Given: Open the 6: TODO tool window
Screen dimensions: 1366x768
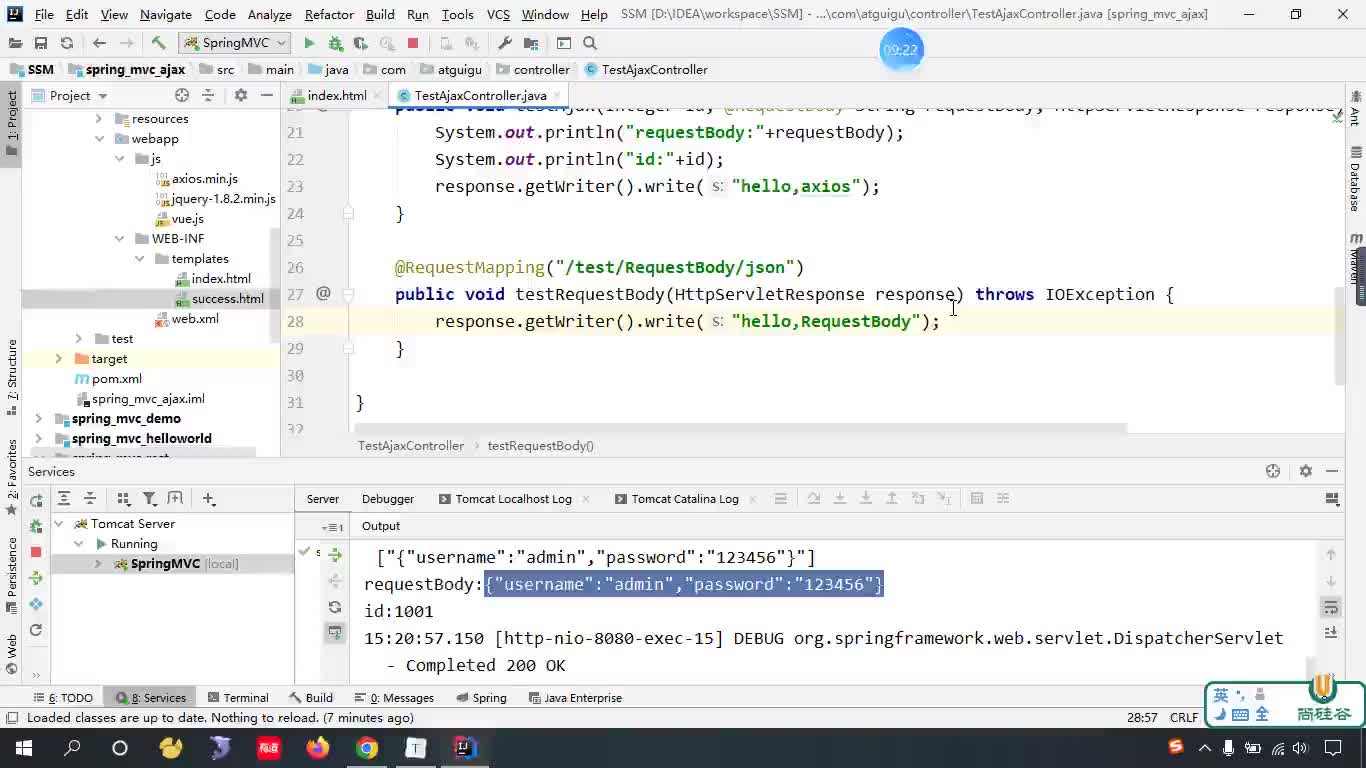Looking at the screenshot, I should click(x=63, y=698).
